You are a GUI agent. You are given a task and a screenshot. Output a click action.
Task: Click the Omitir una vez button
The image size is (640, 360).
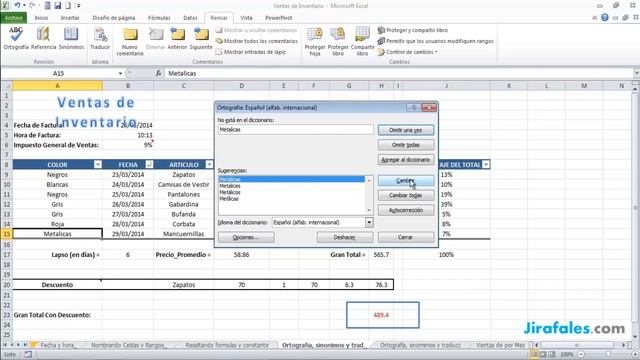[x=406, y=130]
